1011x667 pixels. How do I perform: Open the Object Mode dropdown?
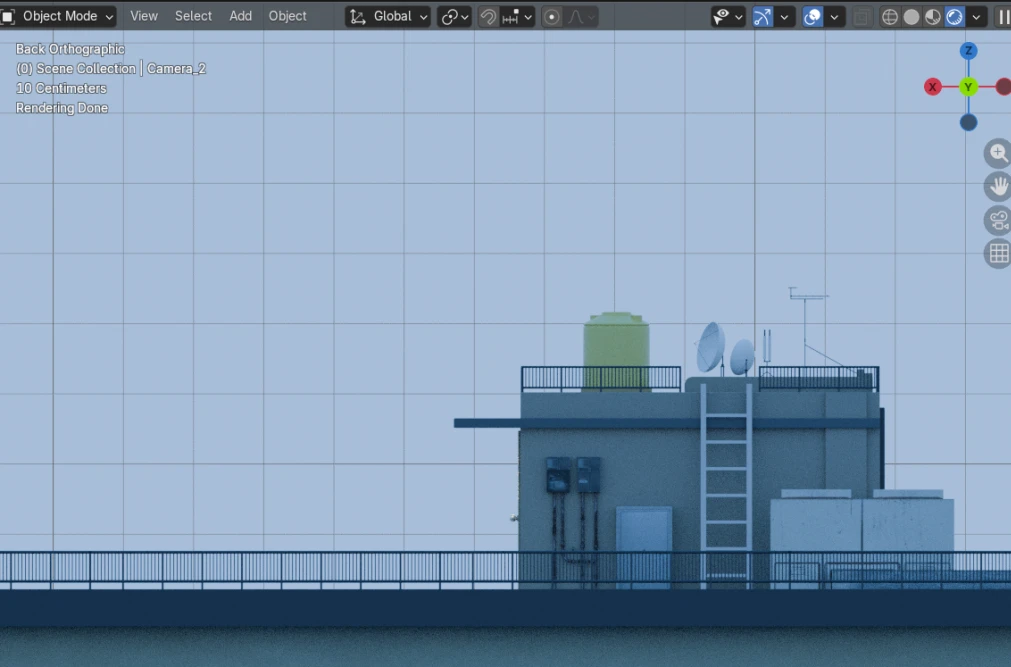(x=58, y=16)
